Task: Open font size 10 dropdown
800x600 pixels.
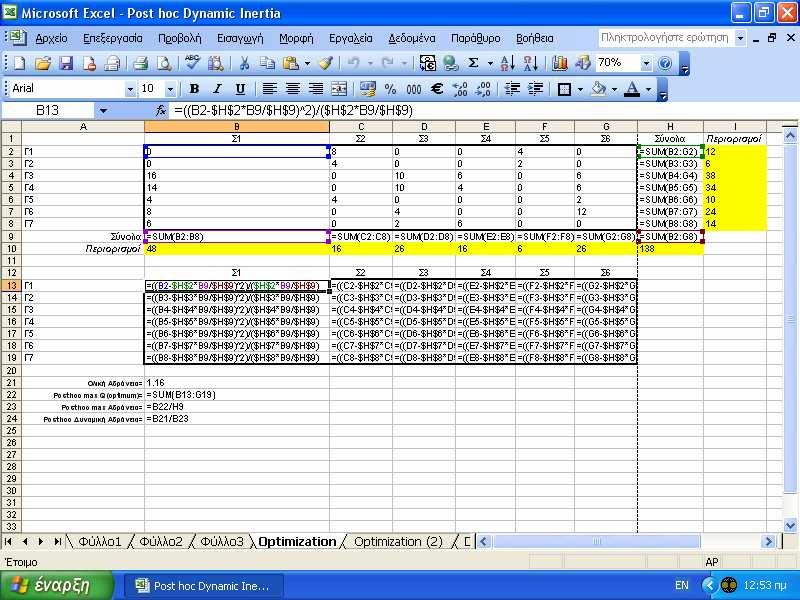Action: pyautogui.click(x=170, y=89)
